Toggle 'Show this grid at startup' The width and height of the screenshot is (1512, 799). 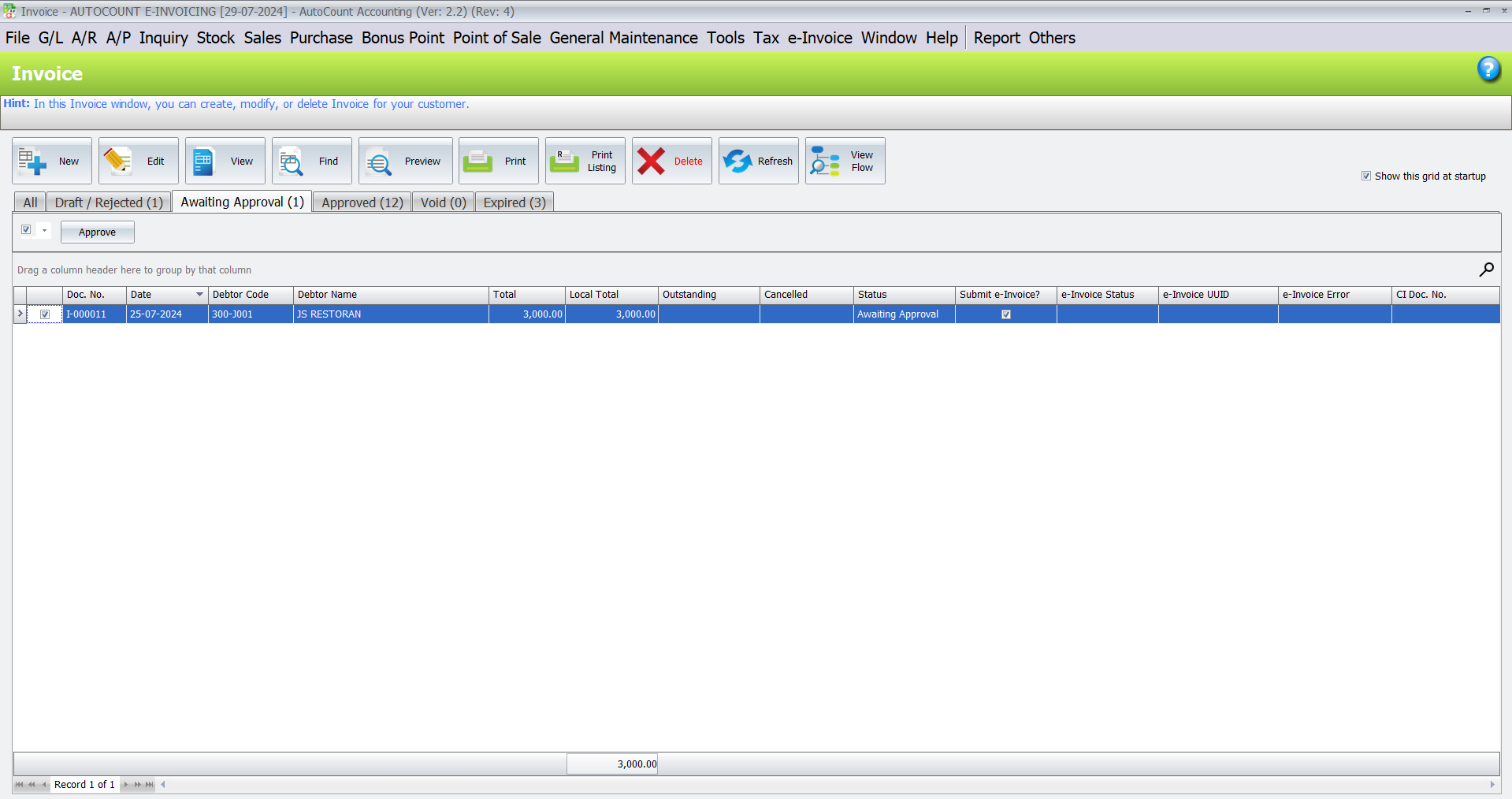pos(1366,176)
